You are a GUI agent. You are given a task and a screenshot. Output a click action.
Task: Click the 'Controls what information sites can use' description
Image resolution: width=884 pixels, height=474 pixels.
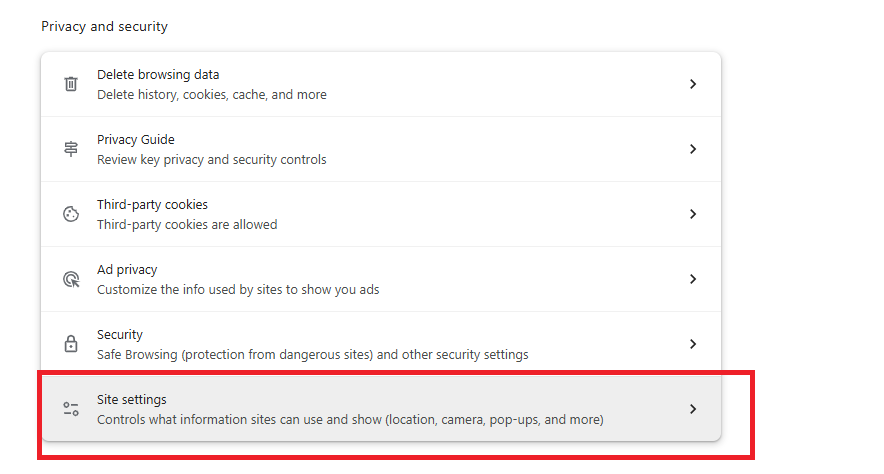tap(350, 420)
